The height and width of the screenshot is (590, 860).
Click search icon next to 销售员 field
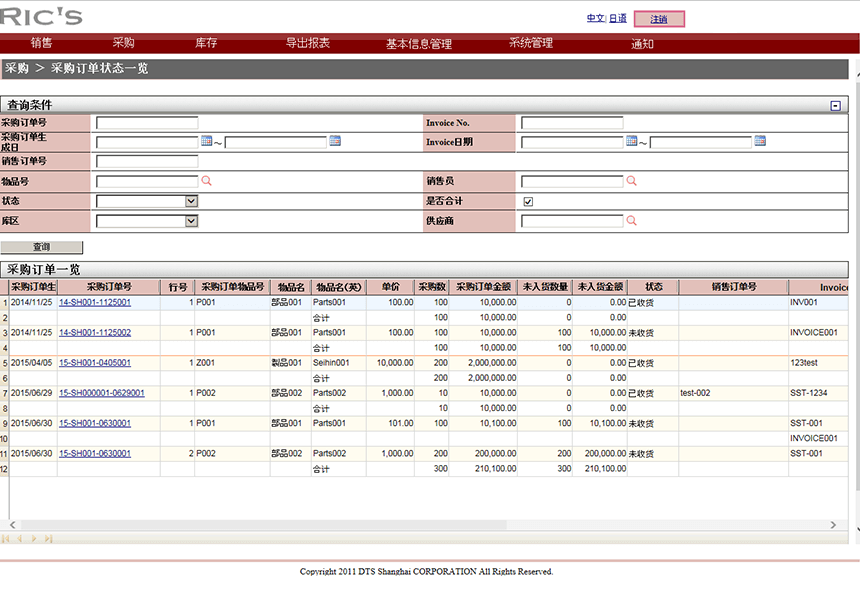click(631, 181)
